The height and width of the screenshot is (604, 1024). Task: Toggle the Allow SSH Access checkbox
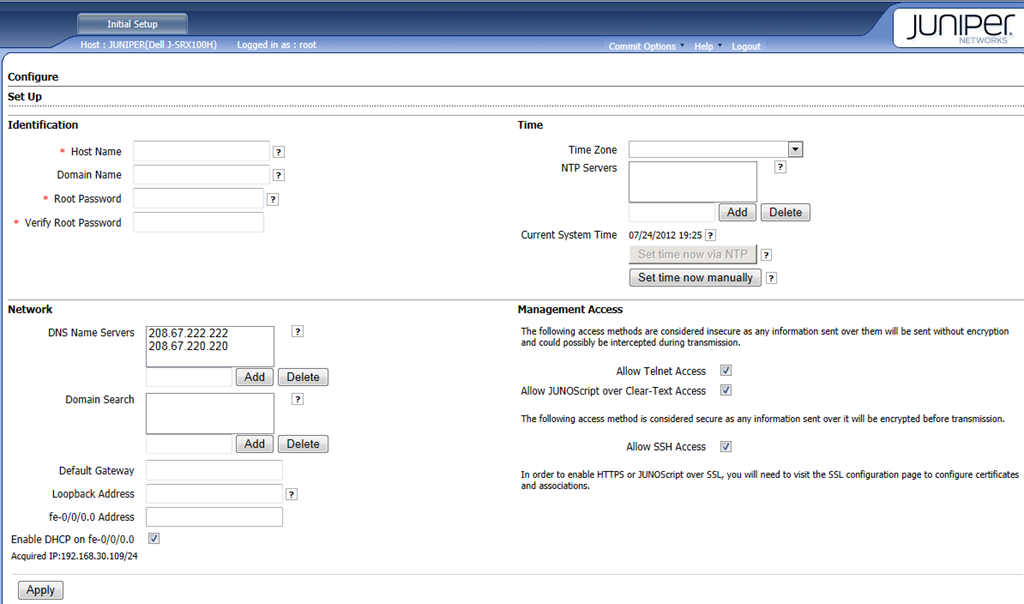point(726,447)
